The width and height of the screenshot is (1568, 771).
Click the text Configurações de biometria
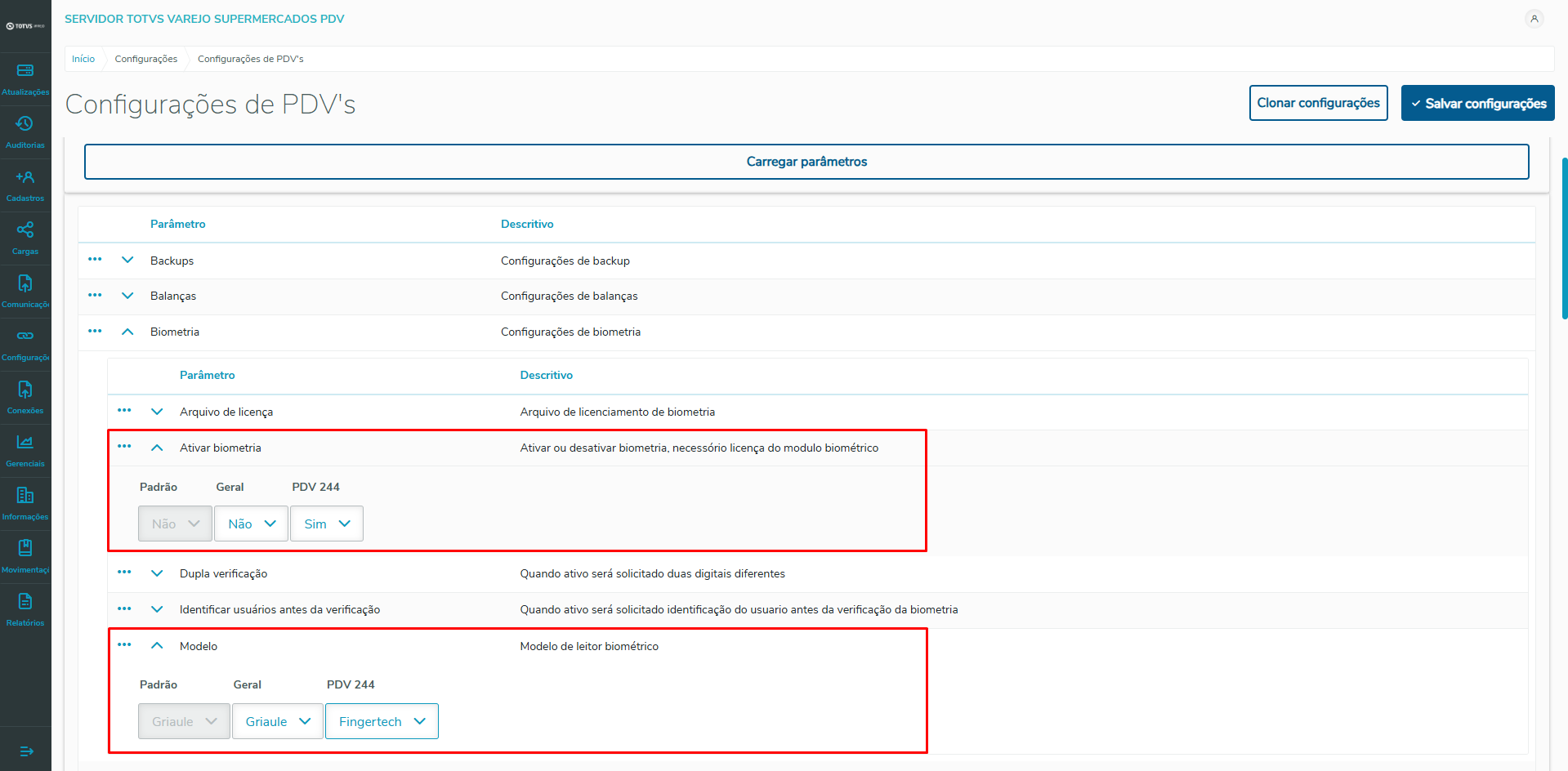point(571,332)
